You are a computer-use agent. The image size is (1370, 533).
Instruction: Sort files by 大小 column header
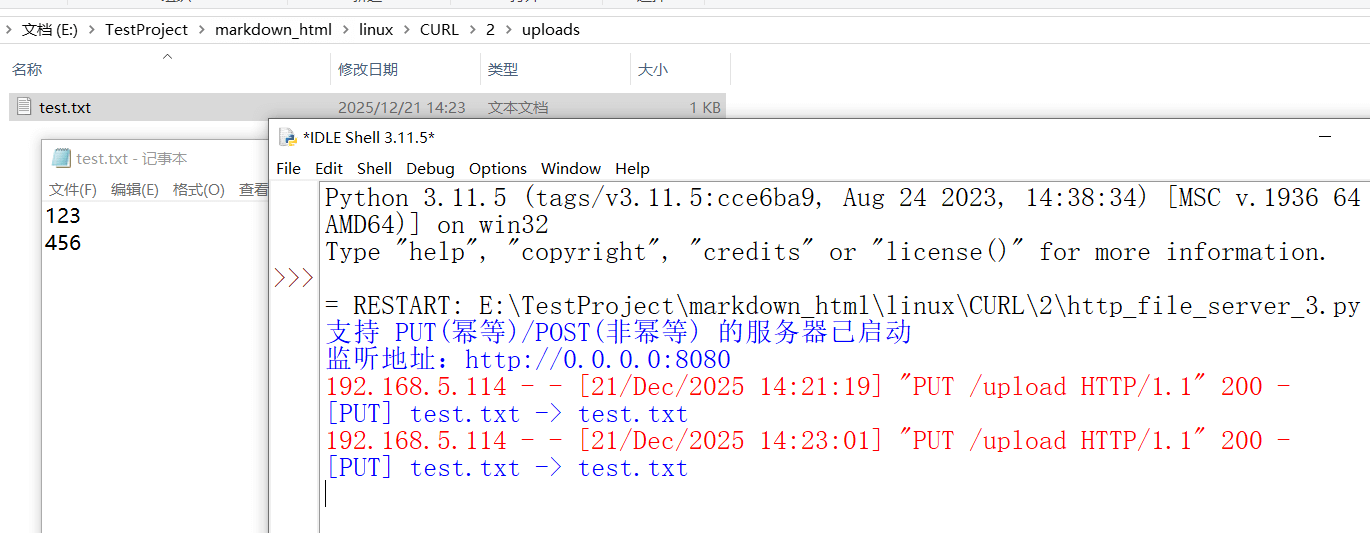(653, 69)
